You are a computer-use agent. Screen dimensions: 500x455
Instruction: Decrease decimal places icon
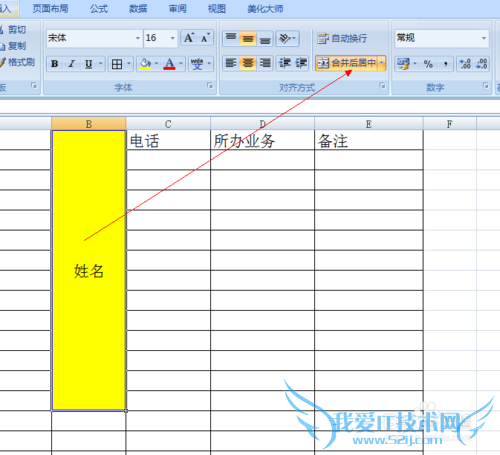coord(481,64)
